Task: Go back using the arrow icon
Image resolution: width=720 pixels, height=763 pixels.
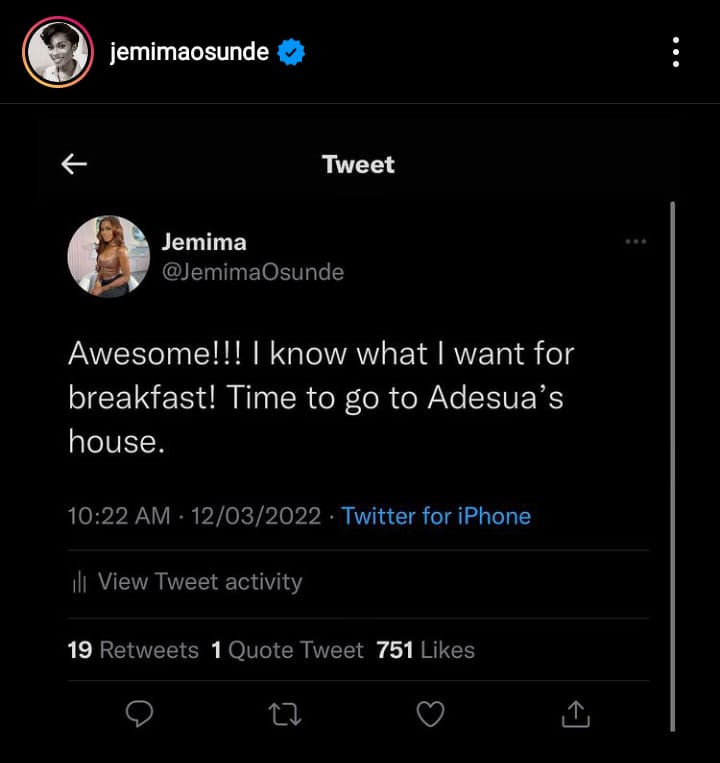Action: click(x=74, y=164)
